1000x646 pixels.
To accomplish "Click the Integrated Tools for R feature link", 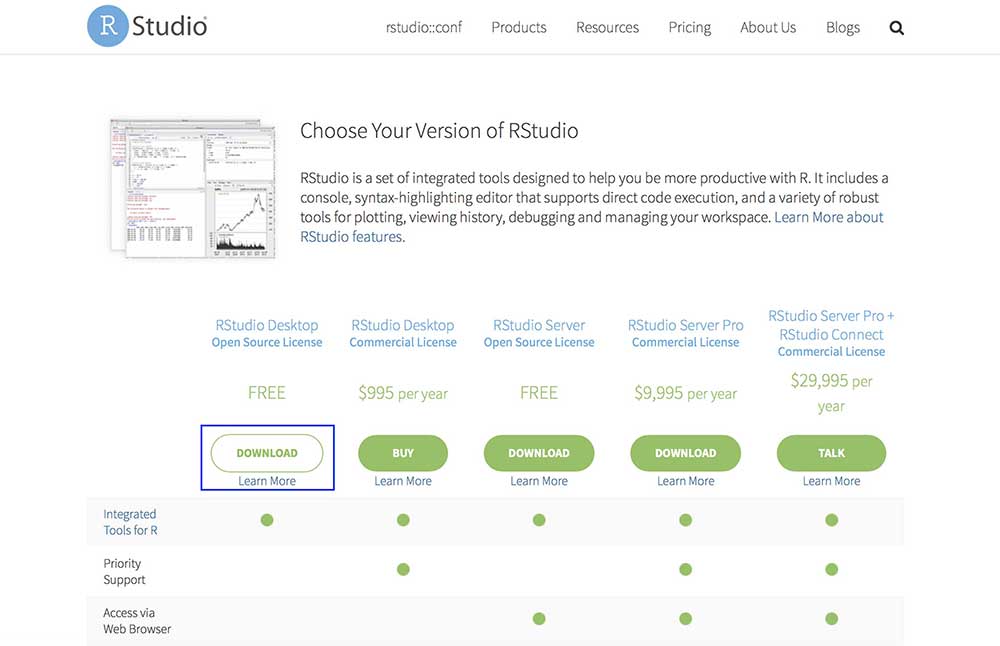I will coord(130,522).
